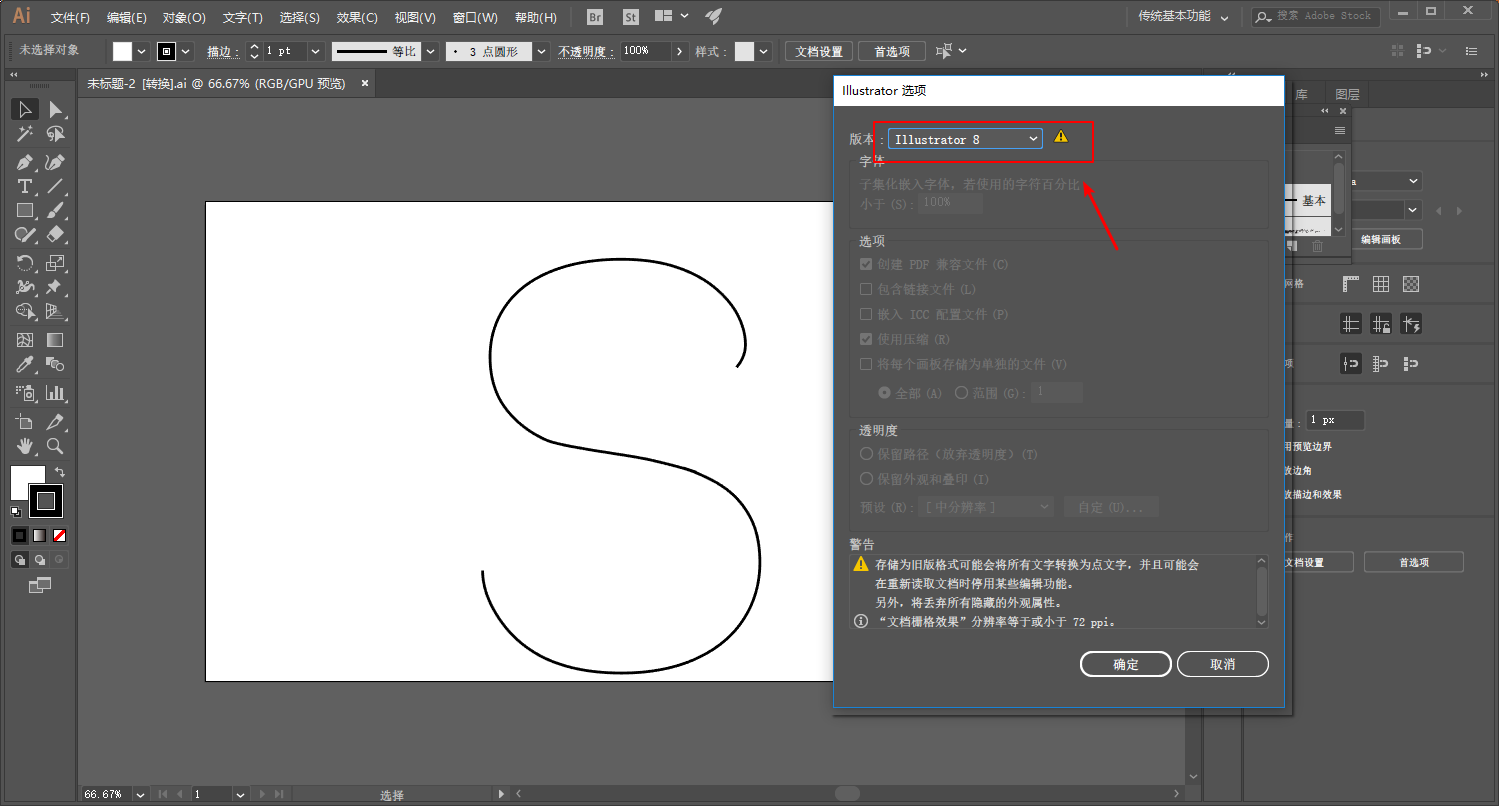Select the Gradient tool

coord(55,340)
